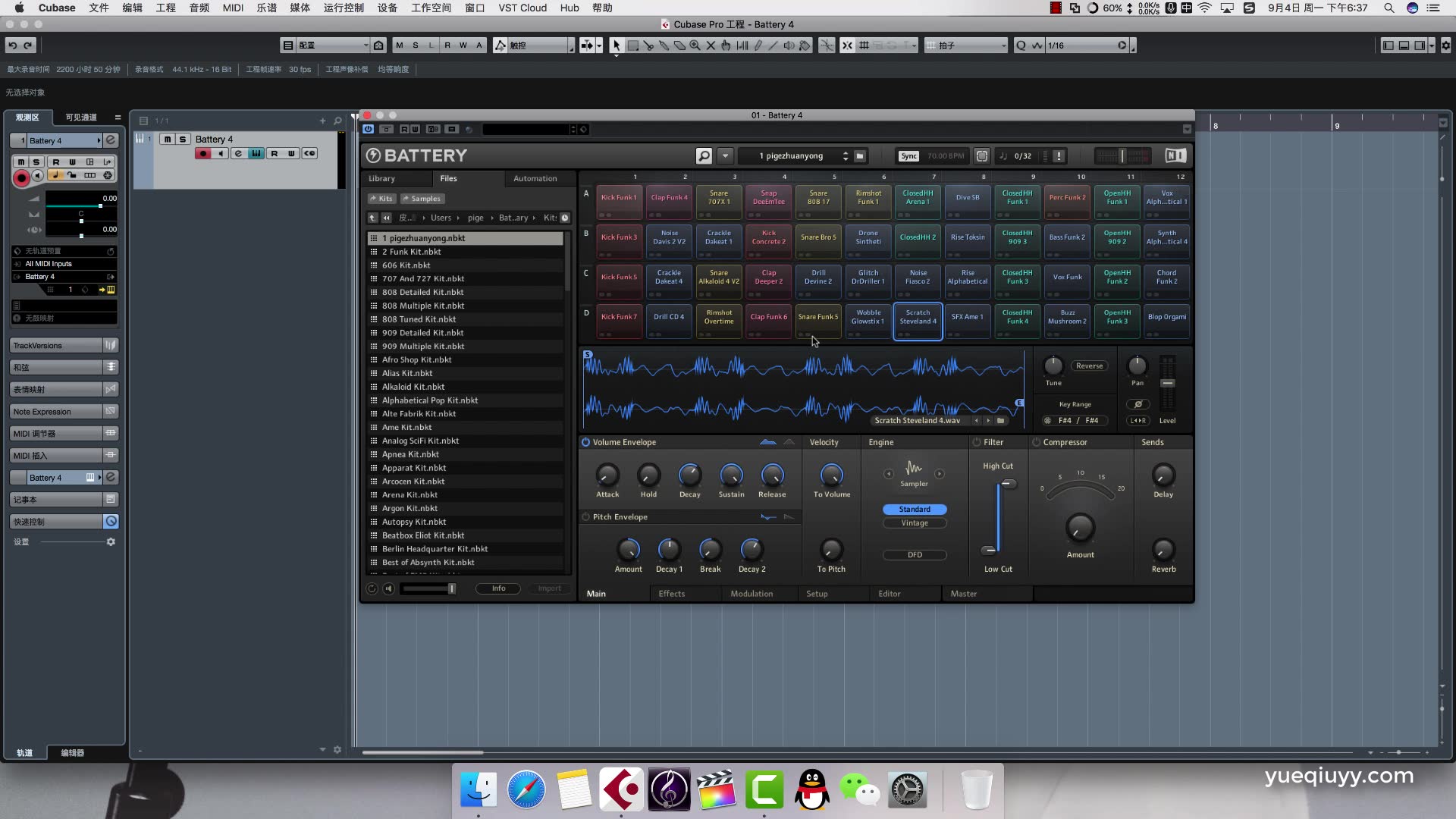Click the Reverse sample icon in Battery
The image size is (1456, 819).
[x=1089, y=365]
